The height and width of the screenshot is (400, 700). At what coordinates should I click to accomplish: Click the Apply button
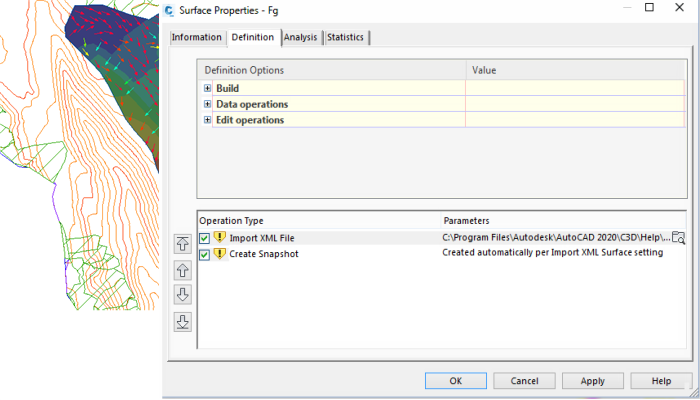point(592,381)
